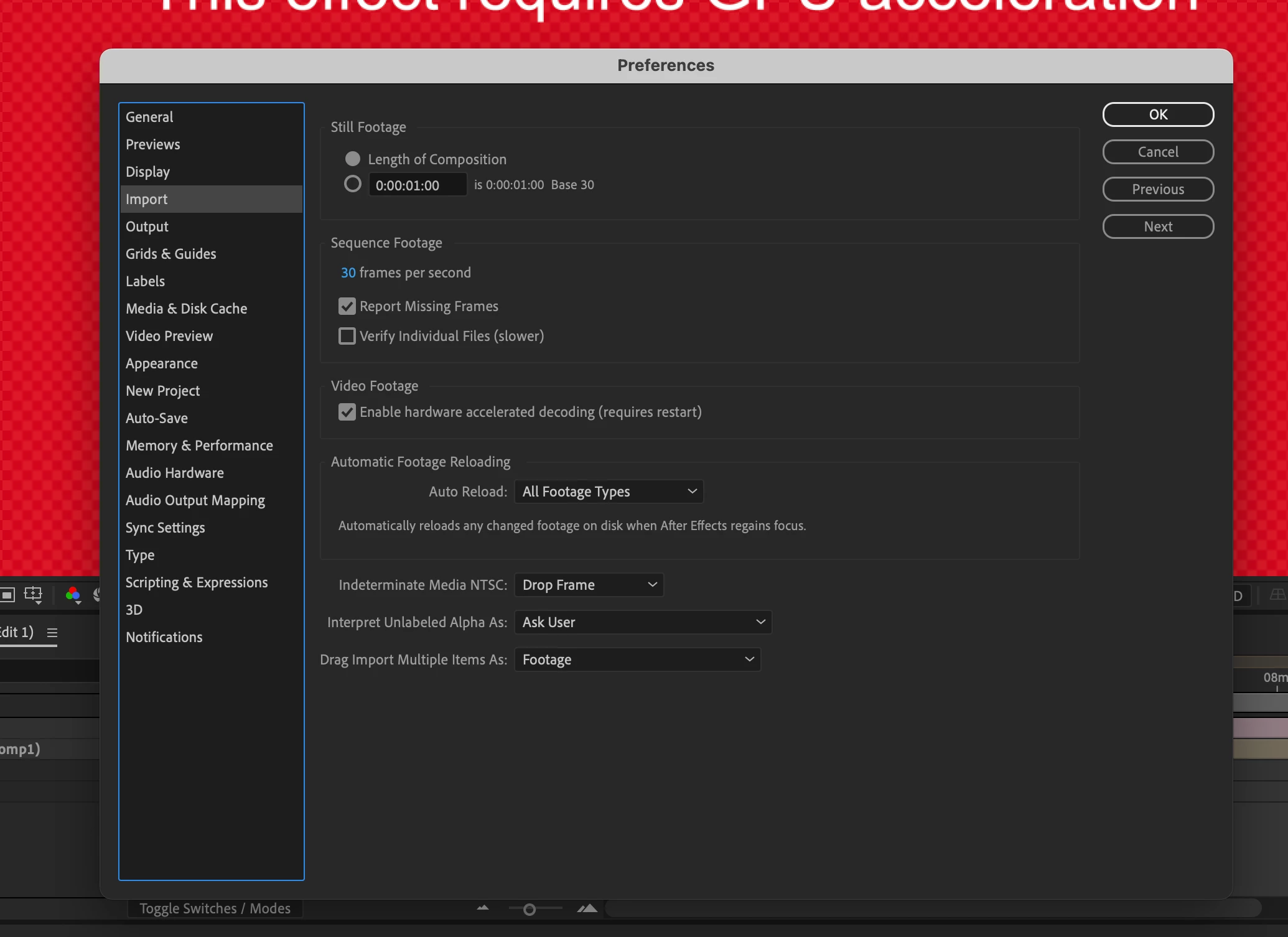Toggle Report Missing Frames checkbox
This screenshot has width=1288, height=937.
coord(347,306)
